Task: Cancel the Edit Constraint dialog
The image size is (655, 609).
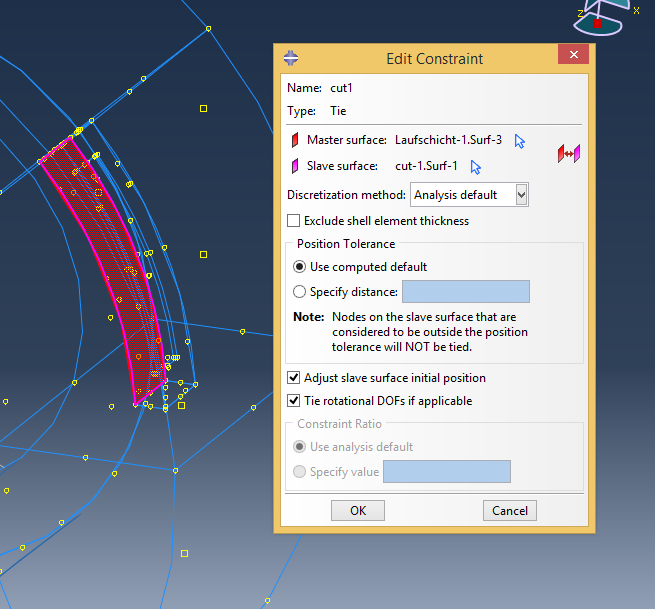Action: click(510, 510)
